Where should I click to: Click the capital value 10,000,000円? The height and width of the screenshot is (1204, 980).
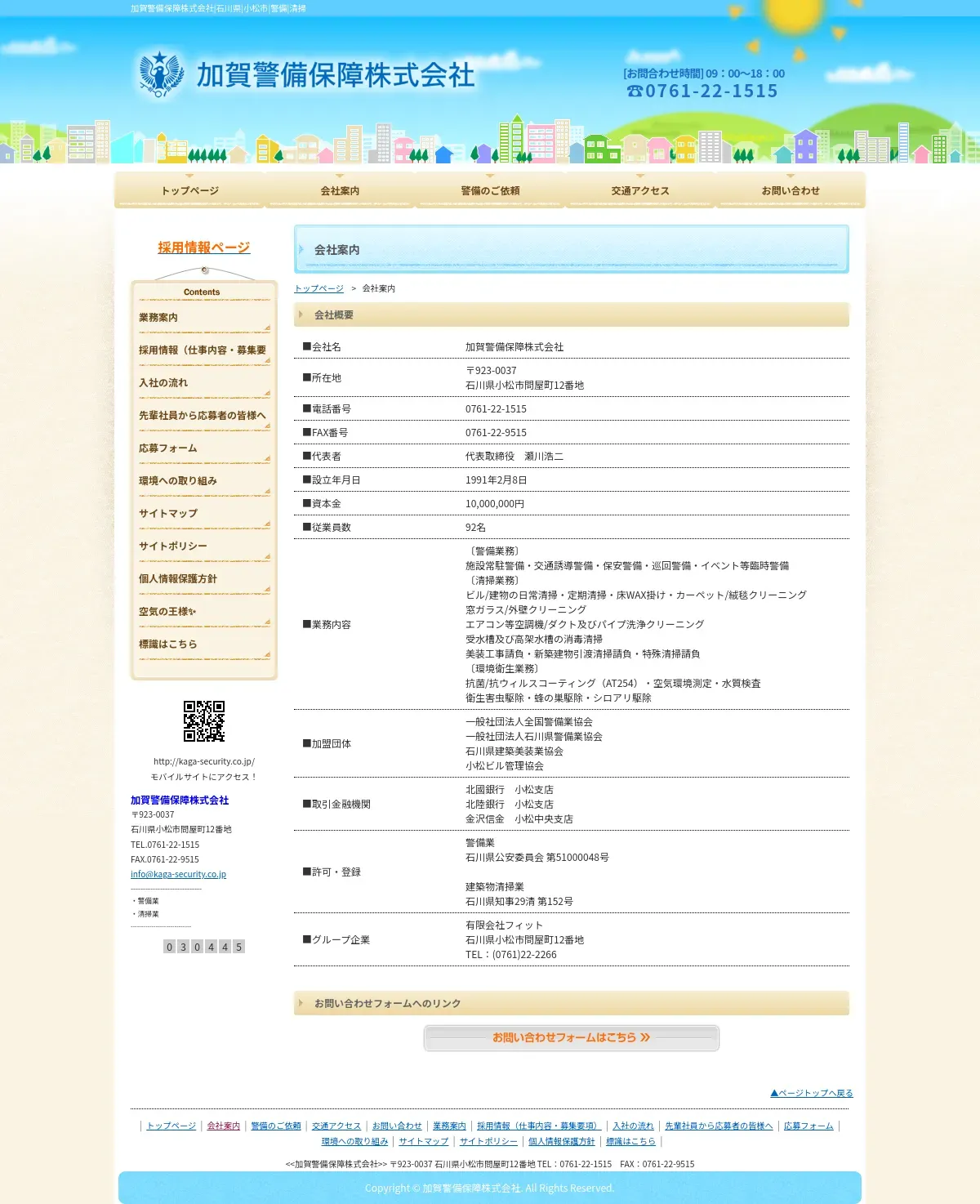coord(495,504)
